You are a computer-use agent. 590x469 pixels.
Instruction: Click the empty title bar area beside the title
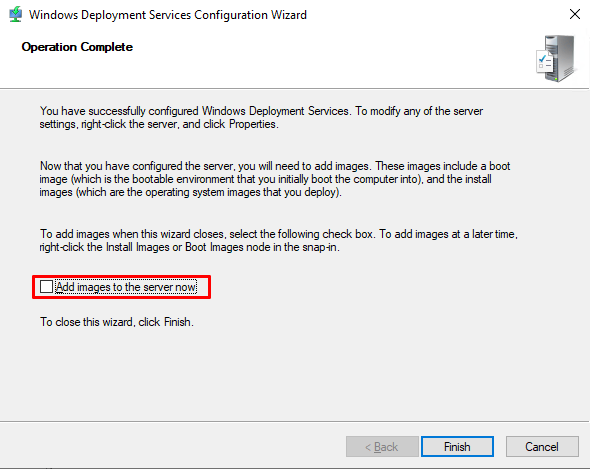pyautogui.click(x=436, y=15)
